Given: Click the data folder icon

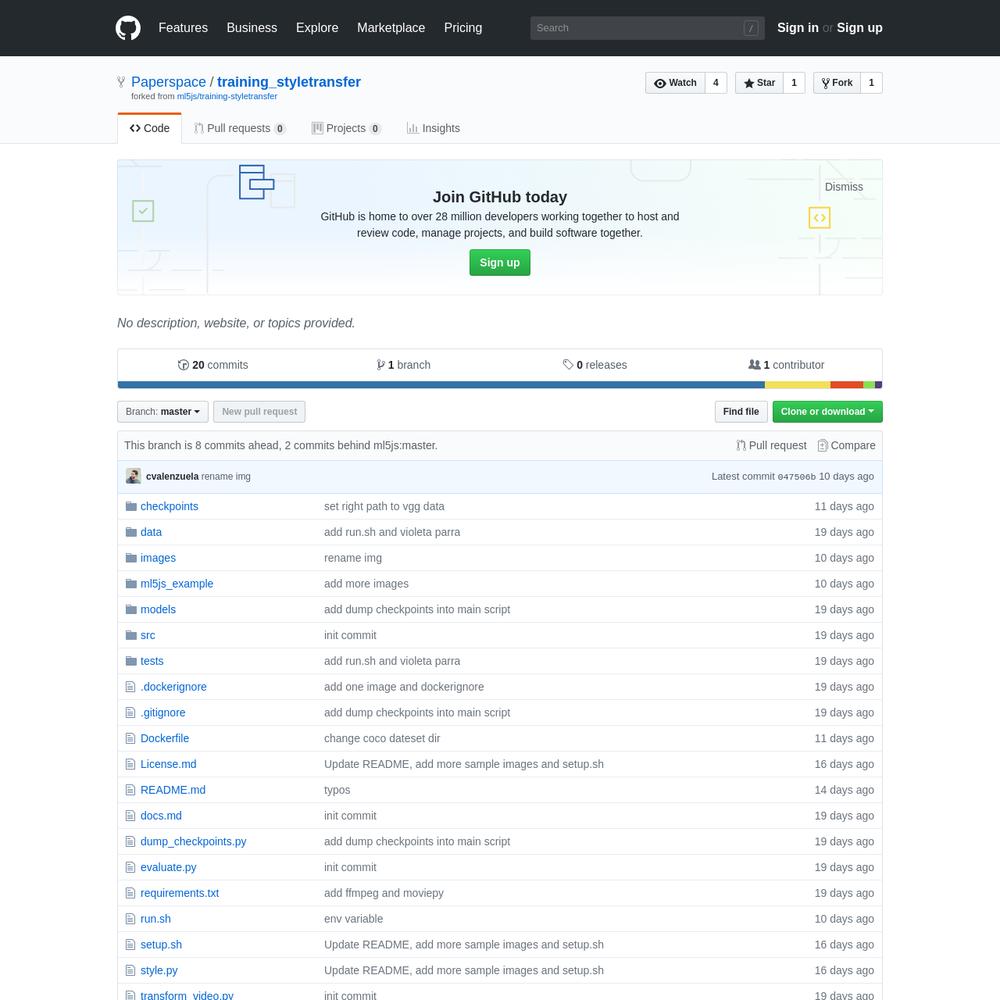Looking at the screenshot, I should 131,532.
